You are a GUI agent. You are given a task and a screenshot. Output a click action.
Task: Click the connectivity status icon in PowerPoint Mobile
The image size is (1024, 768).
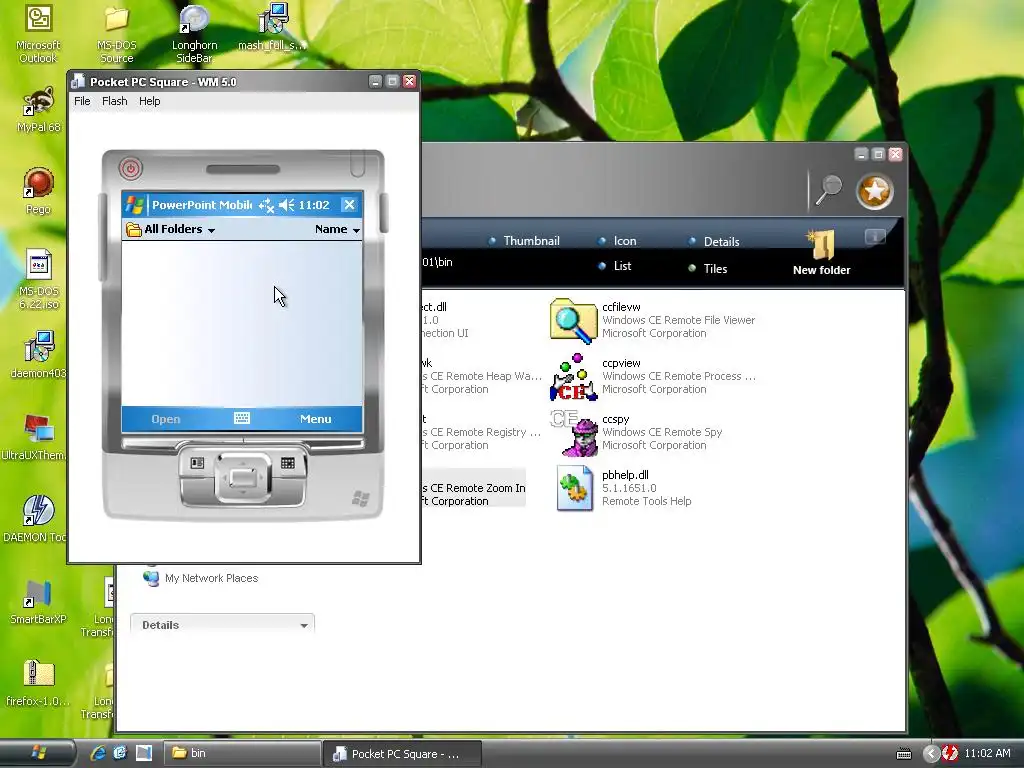click(x=266, y=206)
